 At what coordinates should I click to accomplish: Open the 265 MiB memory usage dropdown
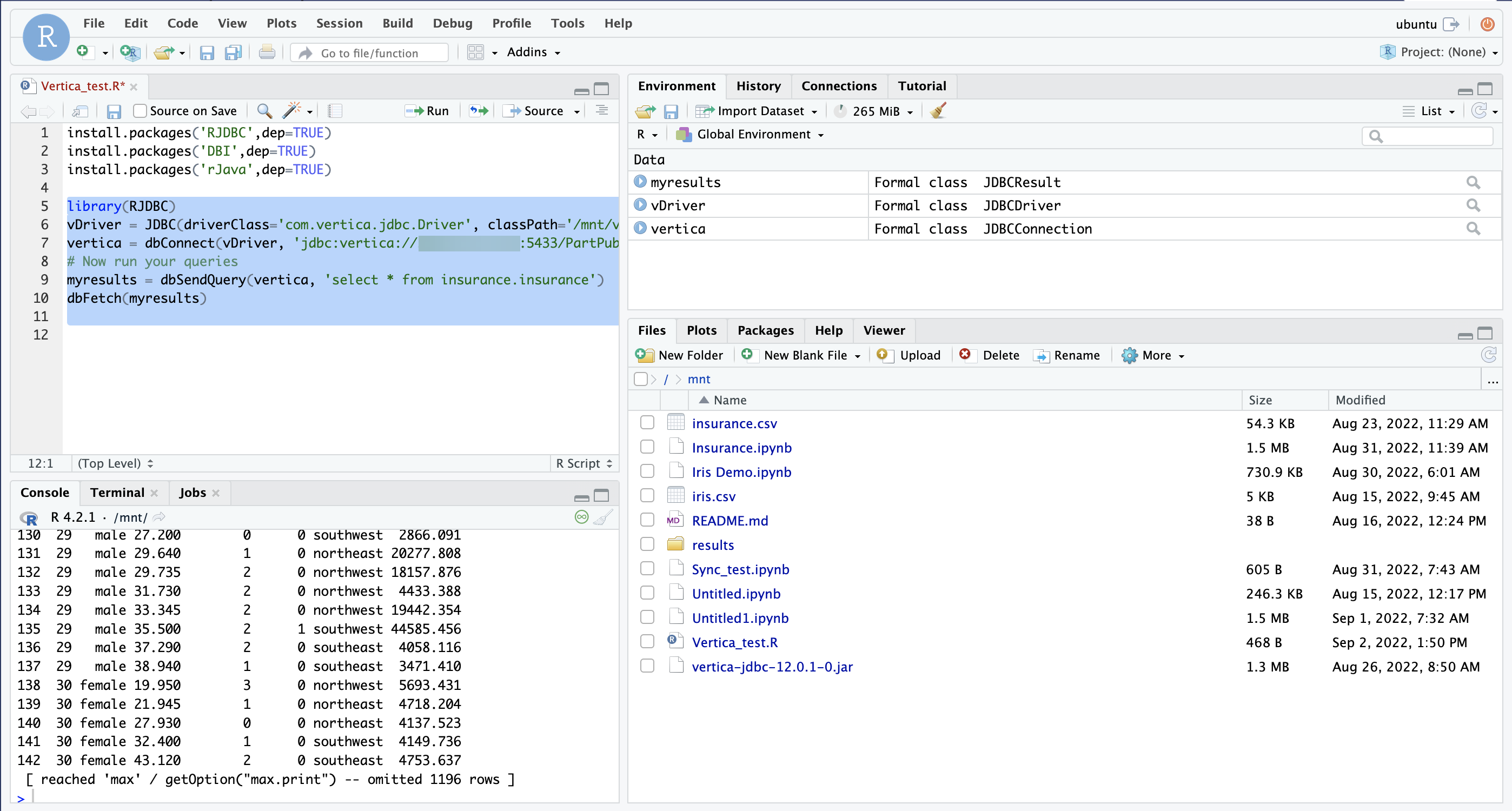[874, 111]
